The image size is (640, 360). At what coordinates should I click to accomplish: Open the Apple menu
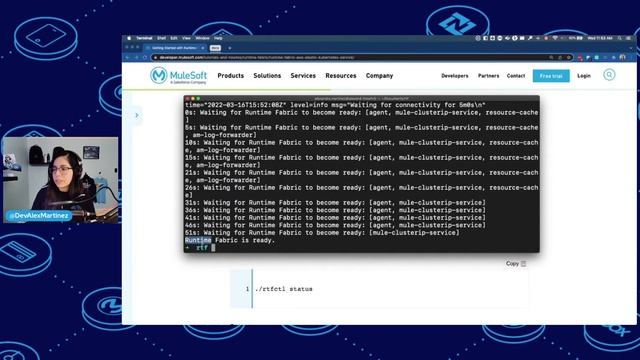129,38
